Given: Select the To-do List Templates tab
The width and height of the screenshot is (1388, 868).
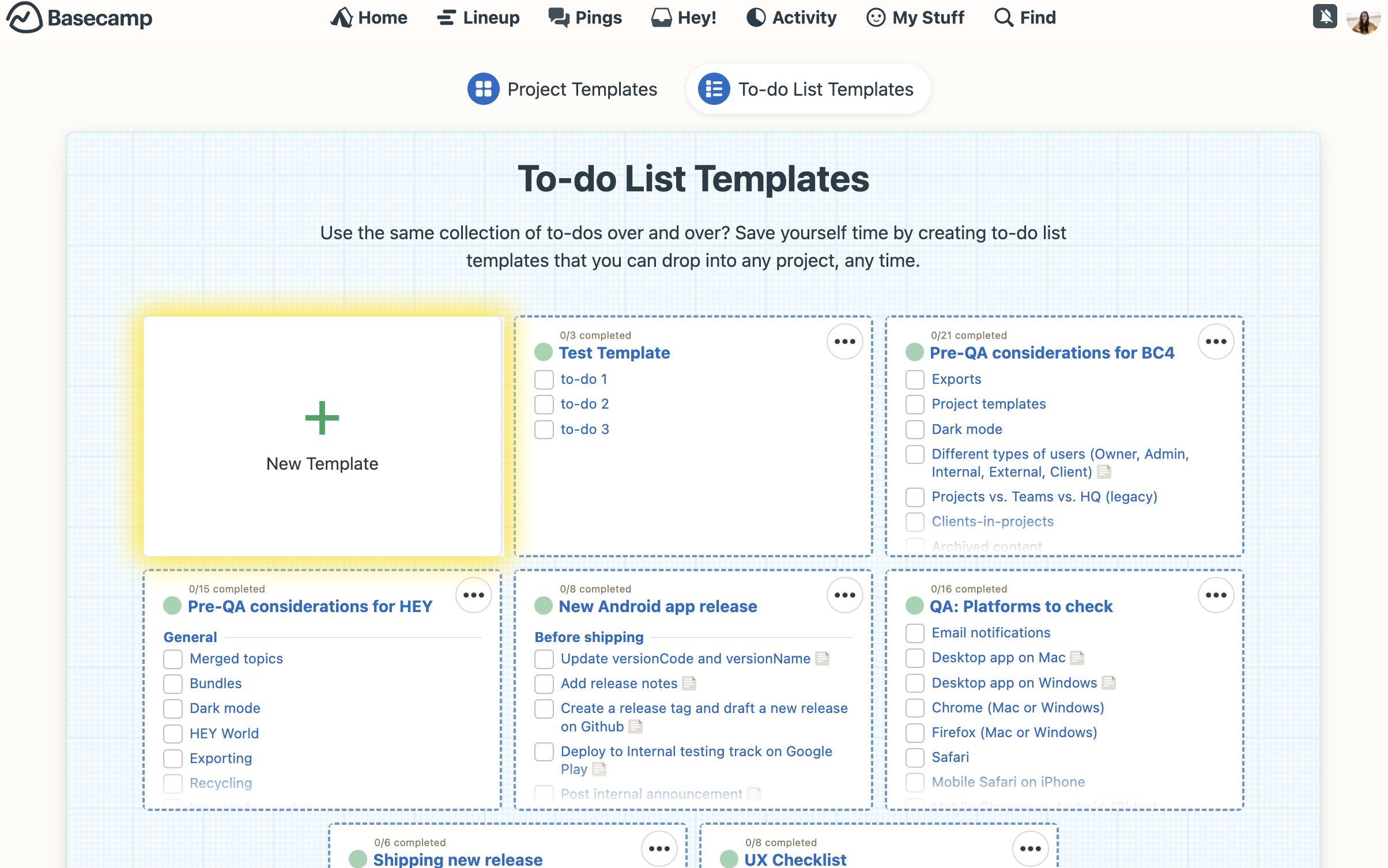Looking at the screenshot, I should (x=808, y=89).
